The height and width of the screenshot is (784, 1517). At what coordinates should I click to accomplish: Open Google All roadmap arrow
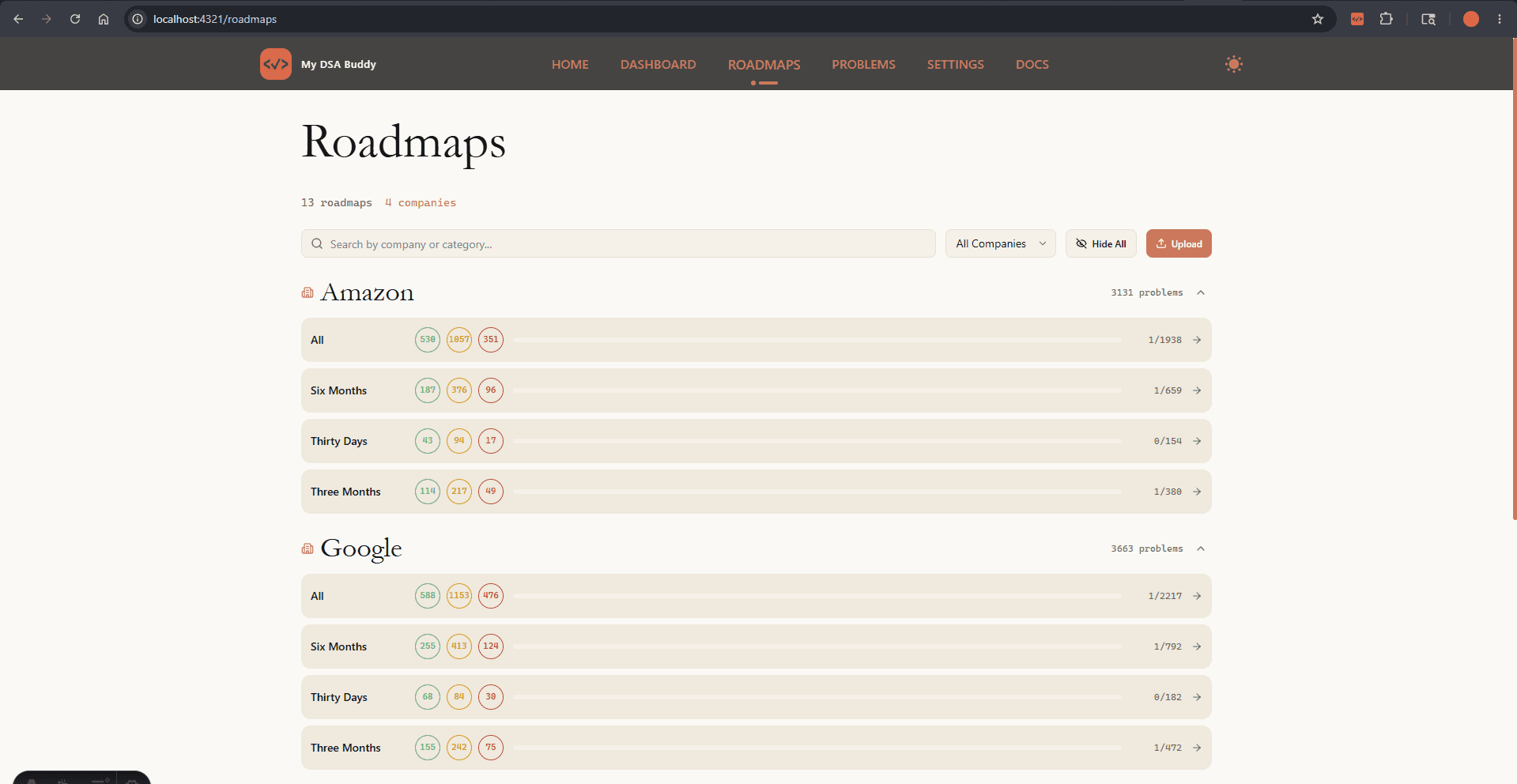point(1197,596)
